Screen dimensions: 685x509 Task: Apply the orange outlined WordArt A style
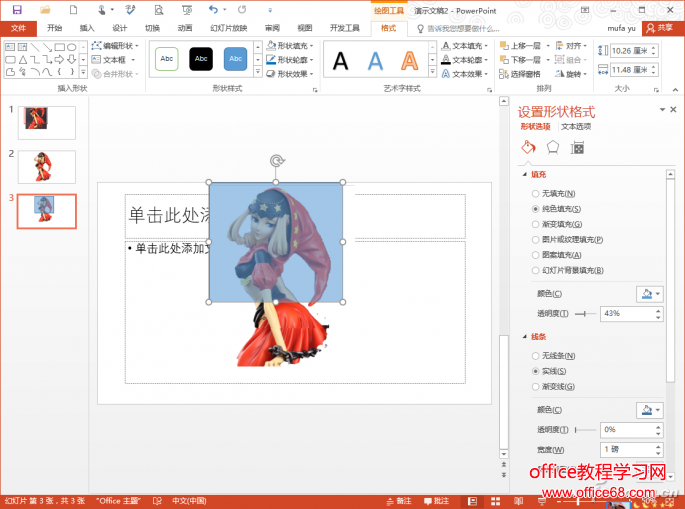click(409, 62)
